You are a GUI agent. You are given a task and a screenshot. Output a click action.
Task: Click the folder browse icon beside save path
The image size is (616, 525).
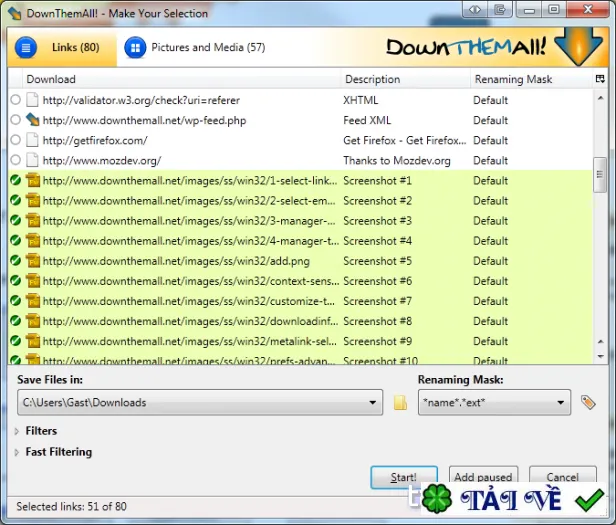(400, 402)
